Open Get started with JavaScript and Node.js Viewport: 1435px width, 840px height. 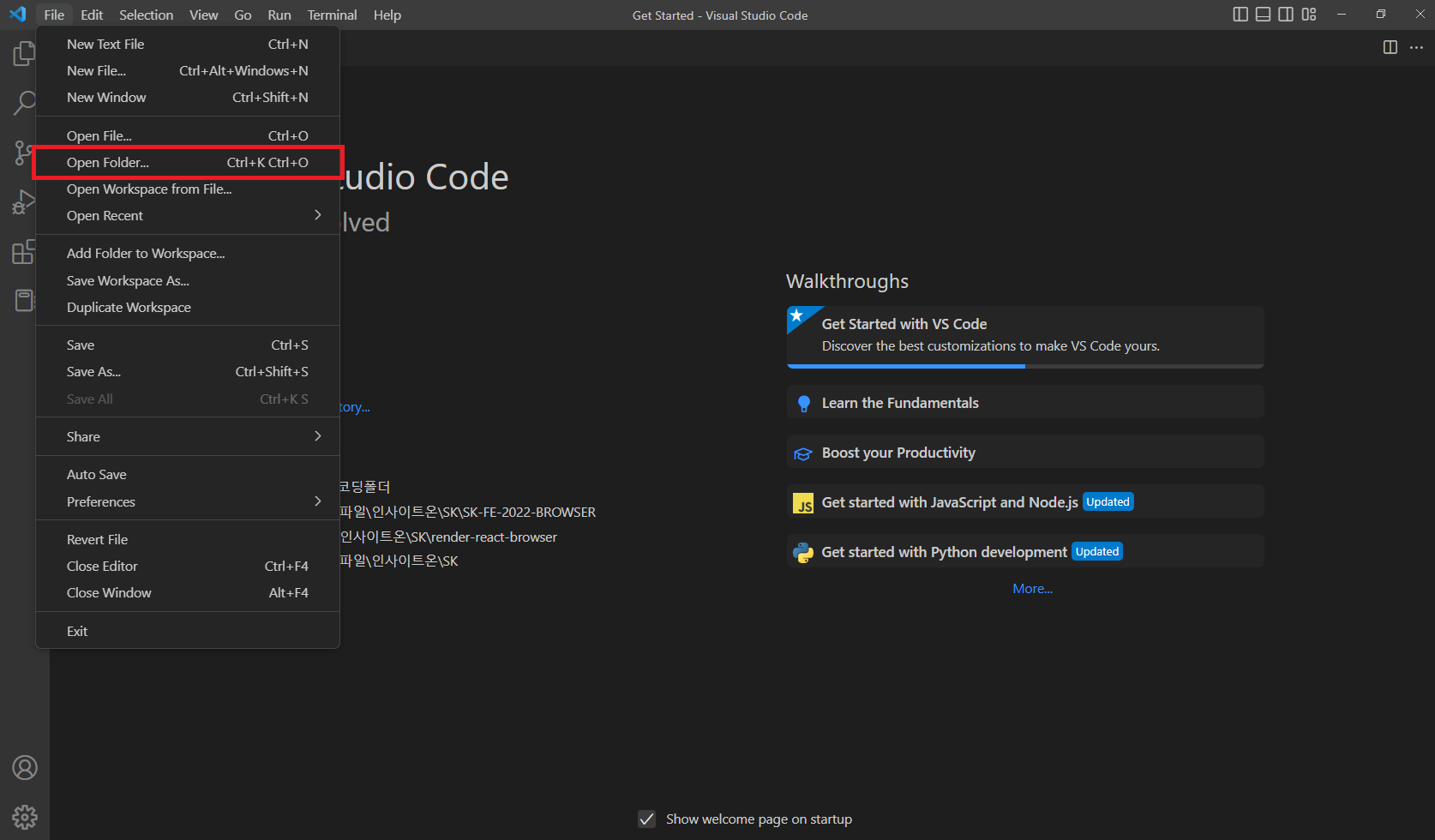click(x=1025, y=501)
